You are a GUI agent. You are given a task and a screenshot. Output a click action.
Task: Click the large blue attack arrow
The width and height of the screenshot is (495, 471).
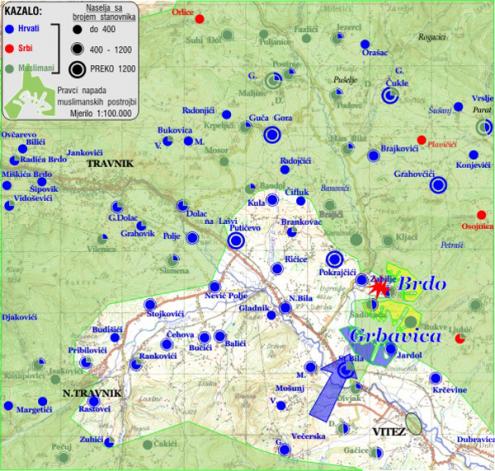click(x=333, y=388)
